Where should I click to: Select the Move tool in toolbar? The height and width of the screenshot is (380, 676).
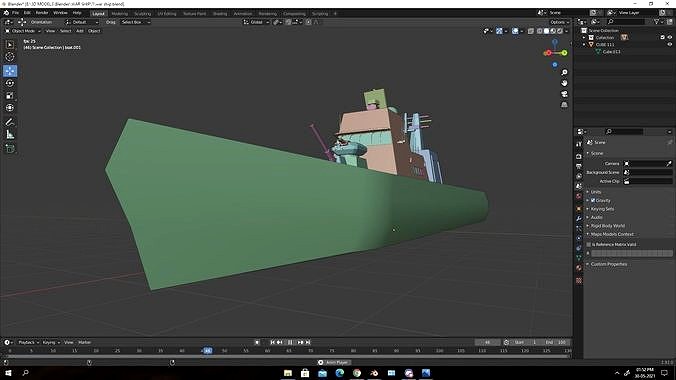coord(10,71)
